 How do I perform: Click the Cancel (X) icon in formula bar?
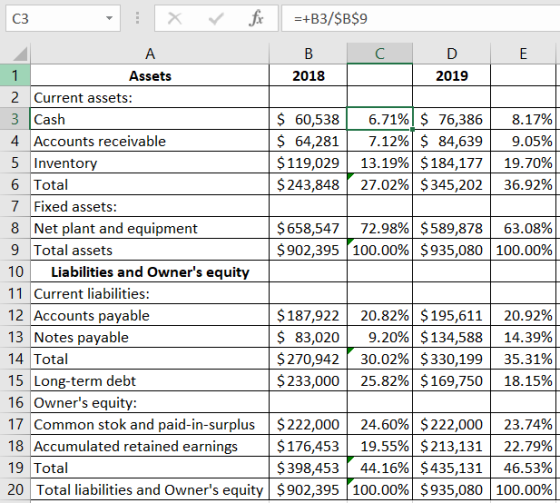point(175,18)
